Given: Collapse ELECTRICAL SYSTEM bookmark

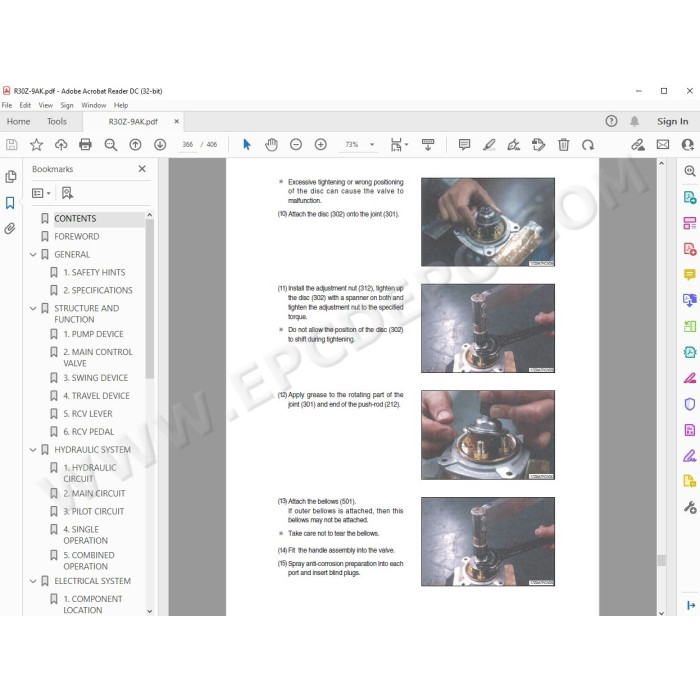Looking at the screenshot, I should pyautogui.click(x=33, y=581).
